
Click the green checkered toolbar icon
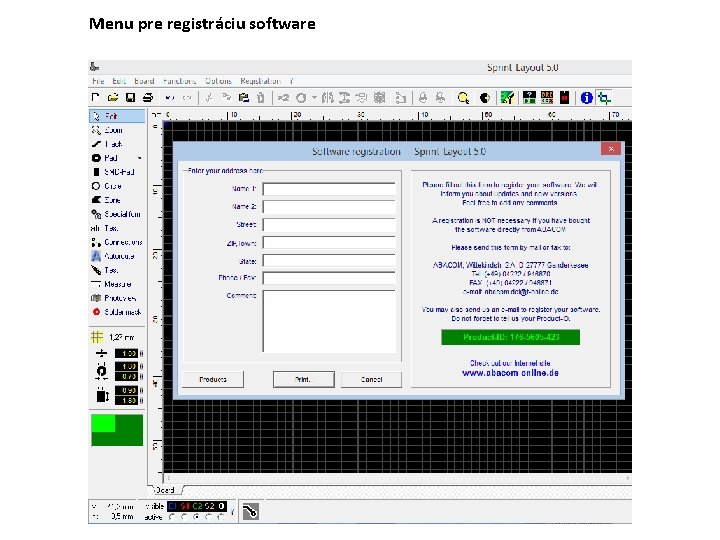(507, 97)
